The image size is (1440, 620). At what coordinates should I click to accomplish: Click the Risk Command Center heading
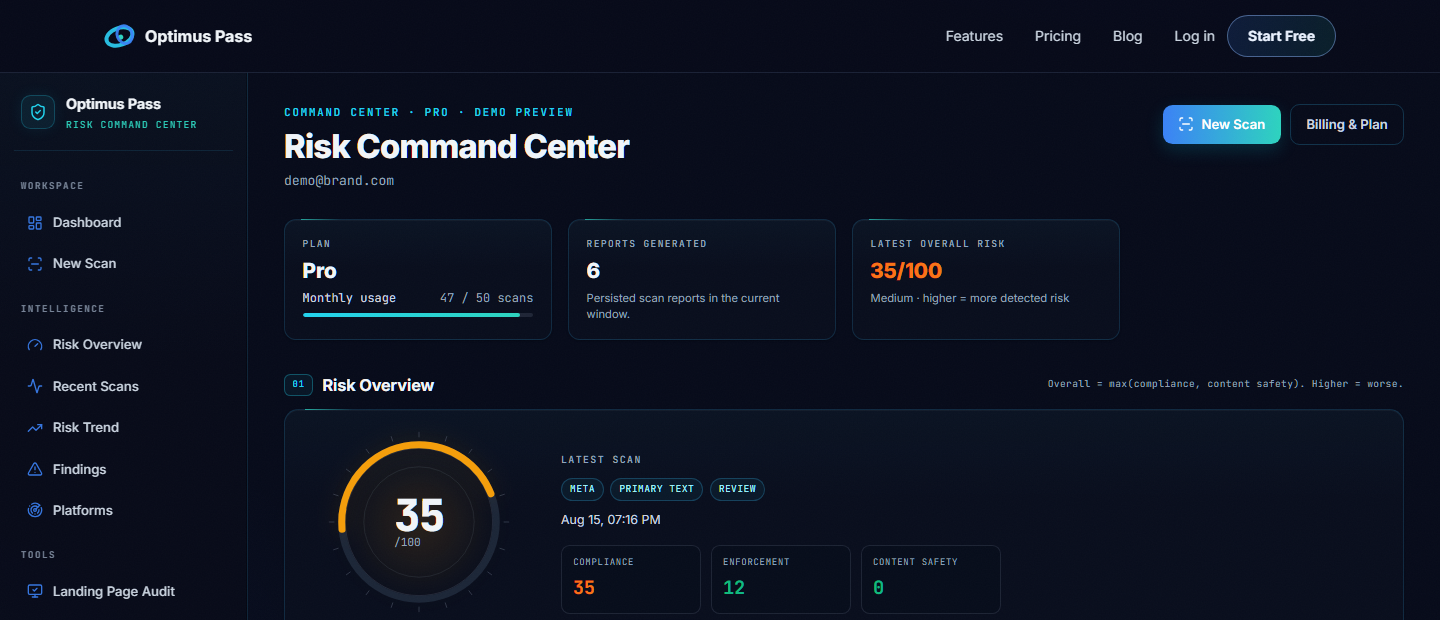tap(457, 147)
